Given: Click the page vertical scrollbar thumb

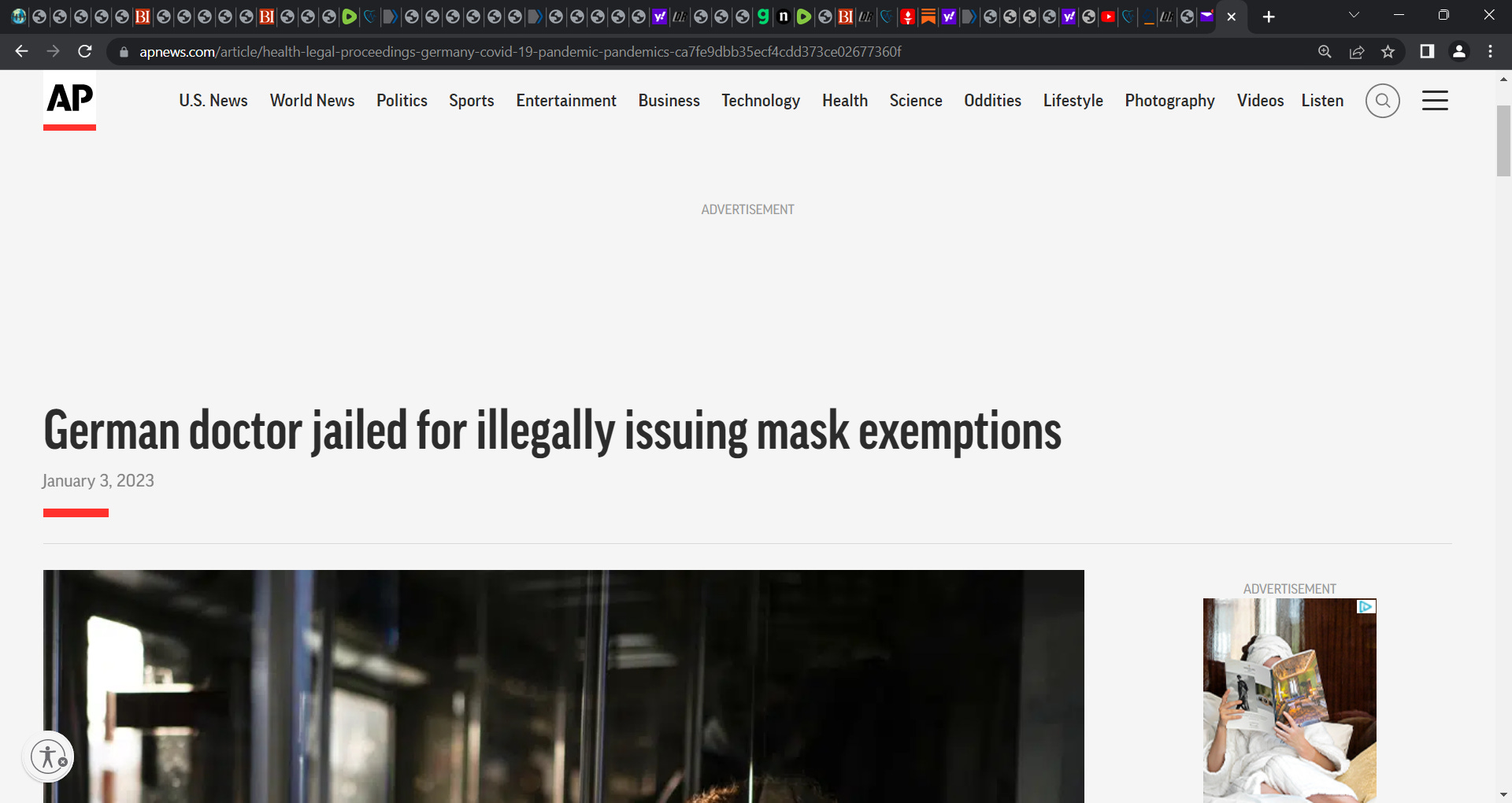Looking at the screenshot, I should click(x=1503, y=140).
